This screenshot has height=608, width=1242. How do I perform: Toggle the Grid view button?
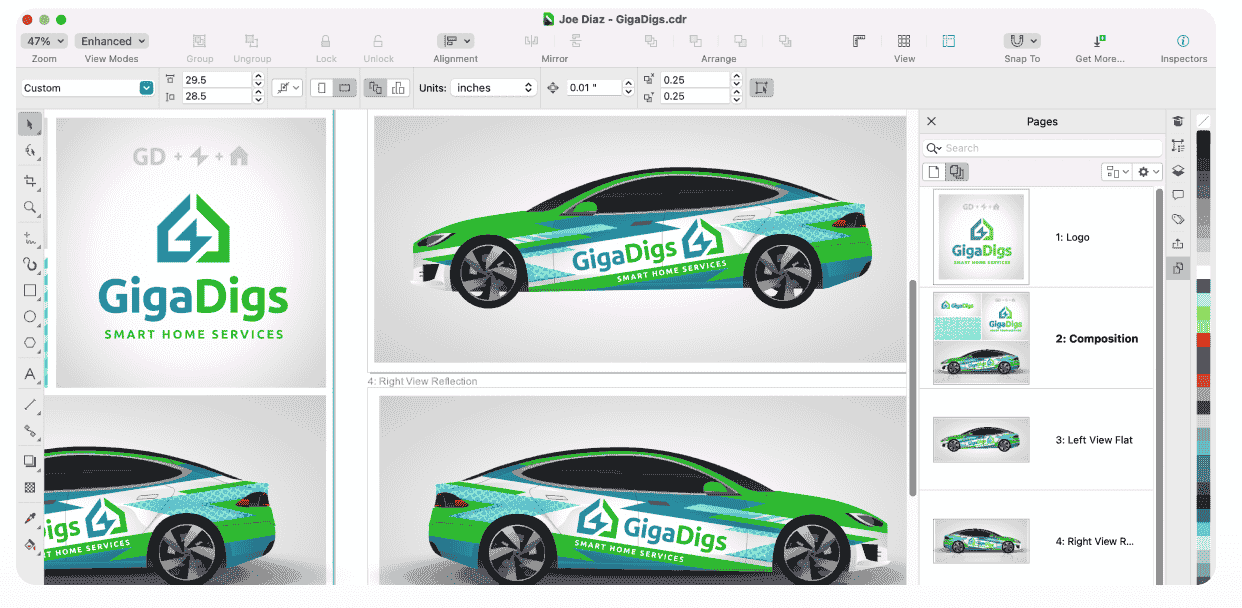pyautogui.click(x=904, y=41)
